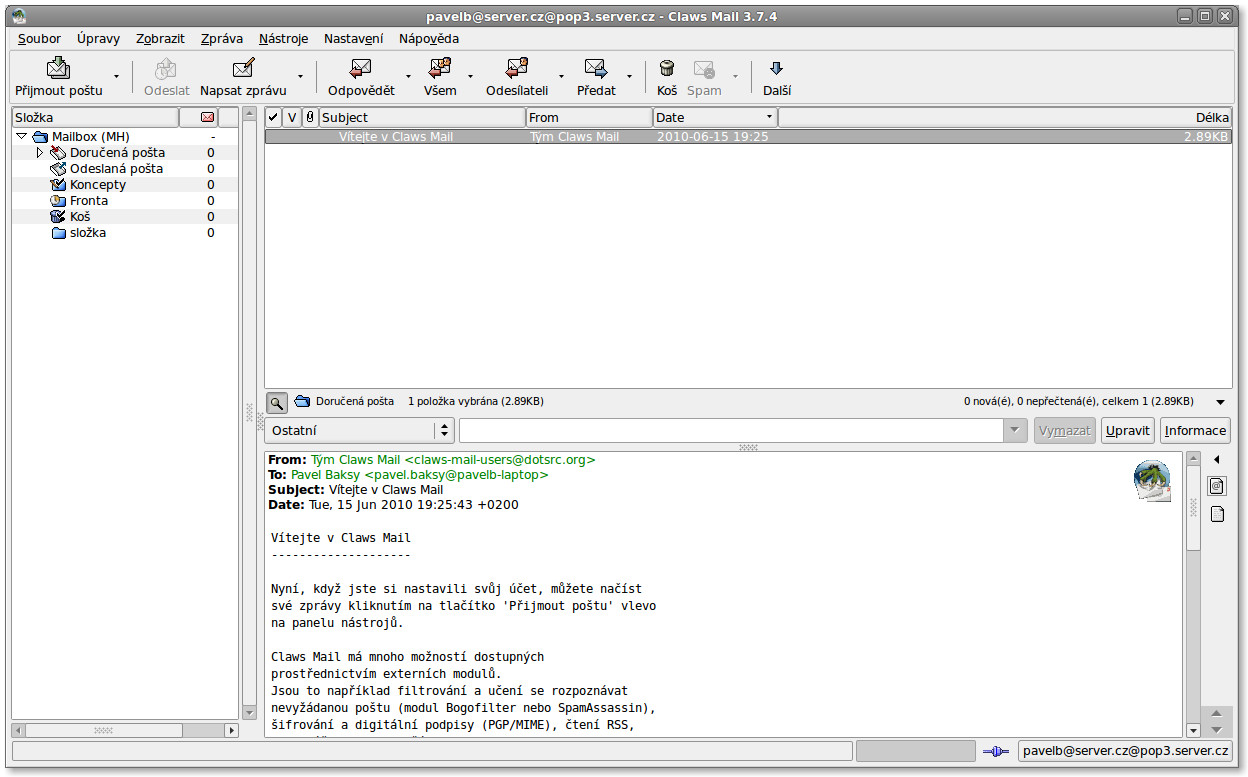Open the Nápověda help menu

click(x=429, y=39)
